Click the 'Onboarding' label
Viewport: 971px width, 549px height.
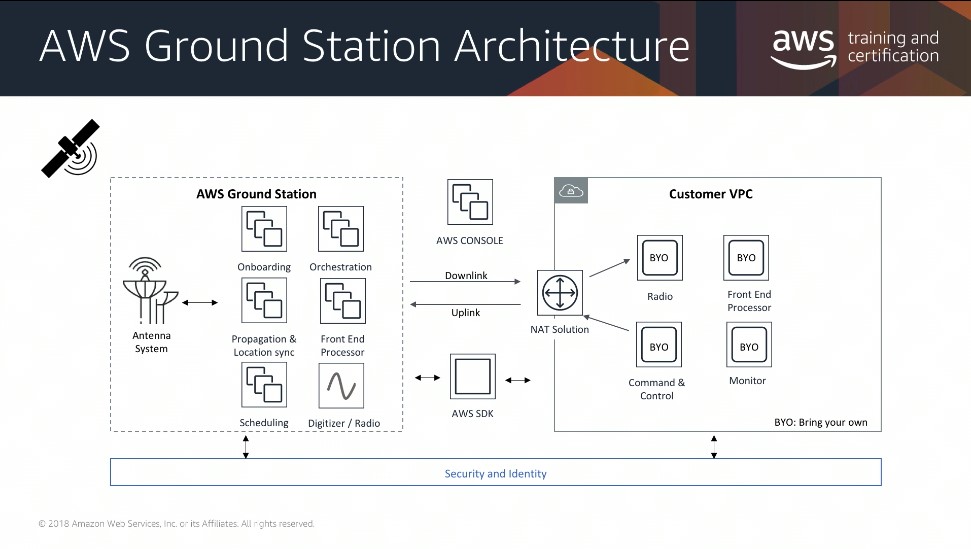click(x=264, y=267)
